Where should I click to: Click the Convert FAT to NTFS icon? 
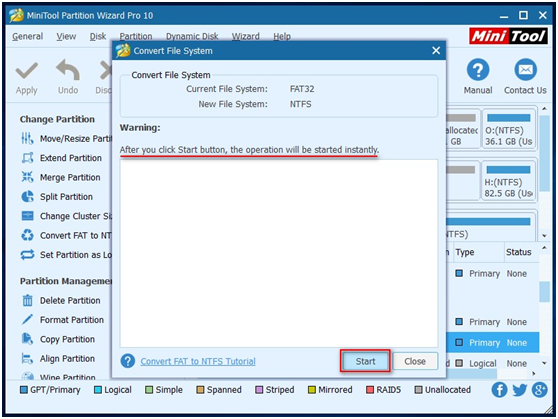click(27, 235)
